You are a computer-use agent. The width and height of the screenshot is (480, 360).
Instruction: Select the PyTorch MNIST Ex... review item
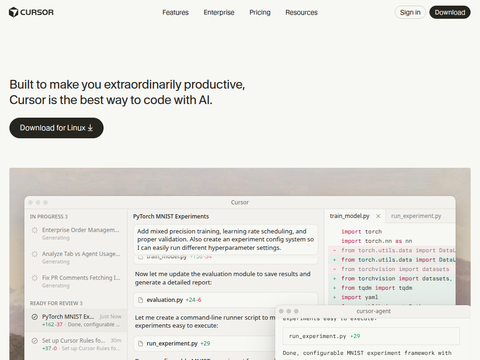tap(76, 320)
